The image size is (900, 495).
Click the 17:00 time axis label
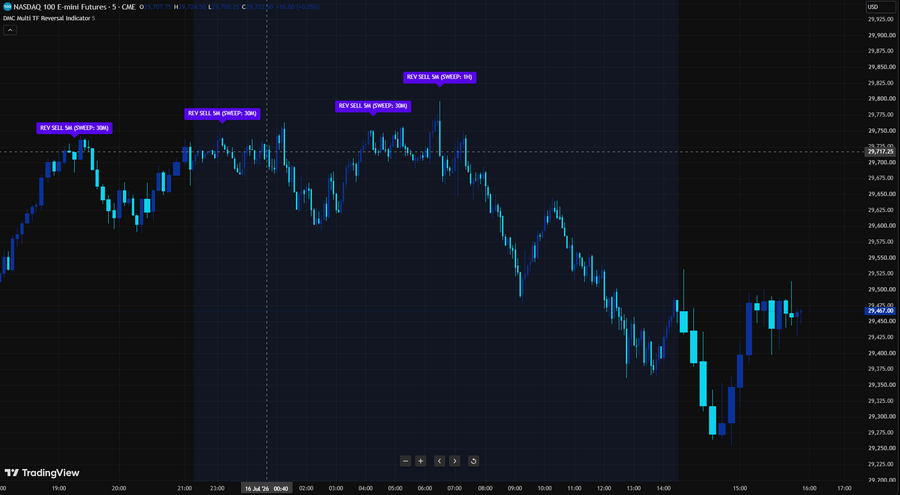coord(844,489)
